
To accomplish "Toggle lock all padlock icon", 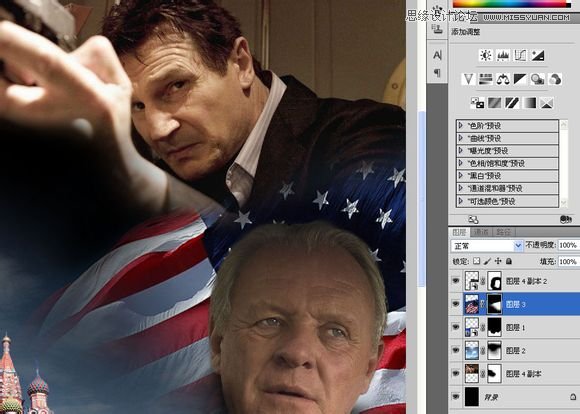I will [509, 261].
